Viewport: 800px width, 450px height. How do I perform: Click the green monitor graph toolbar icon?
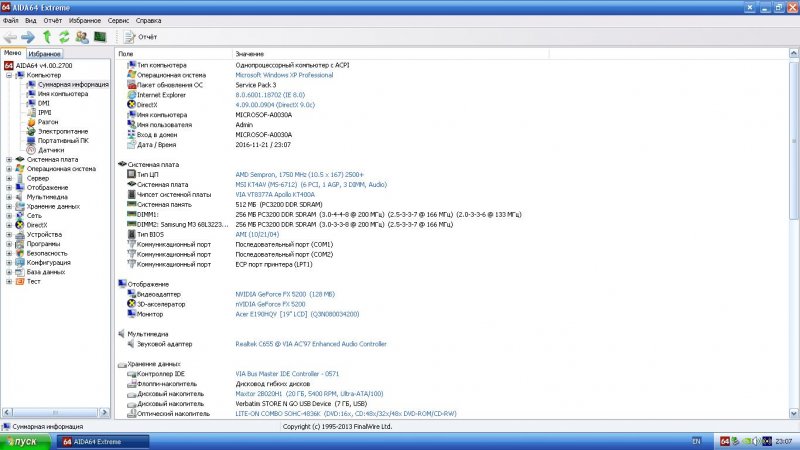point(100,37)
